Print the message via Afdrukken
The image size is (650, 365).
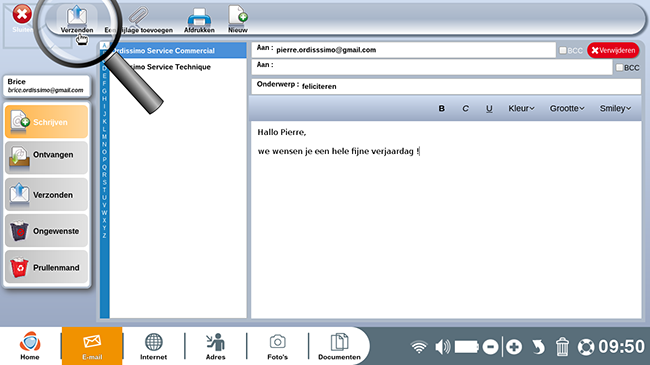(x=199, y=19)
